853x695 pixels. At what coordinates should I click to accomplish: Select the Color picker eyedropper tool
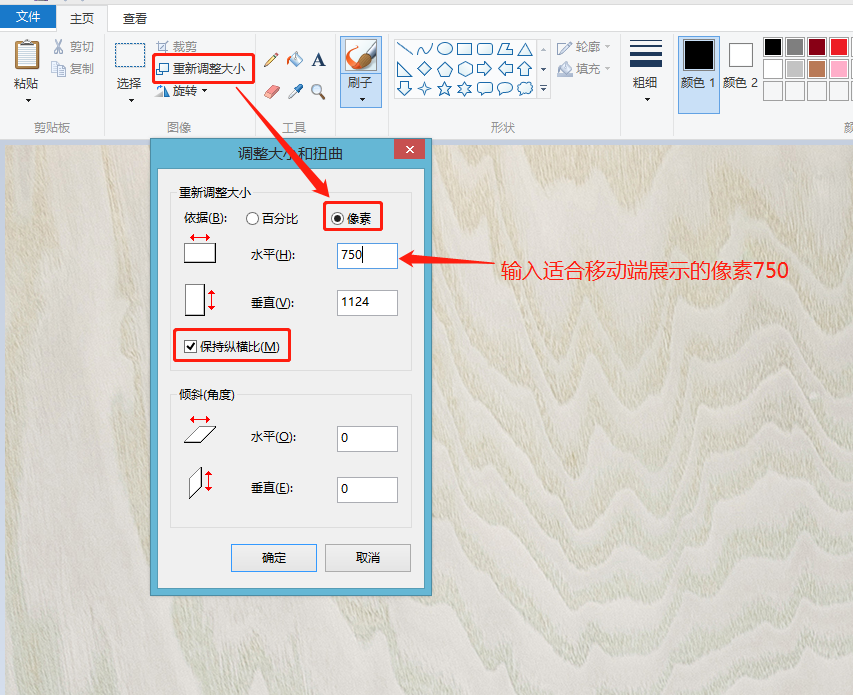[x=295, y=91]
